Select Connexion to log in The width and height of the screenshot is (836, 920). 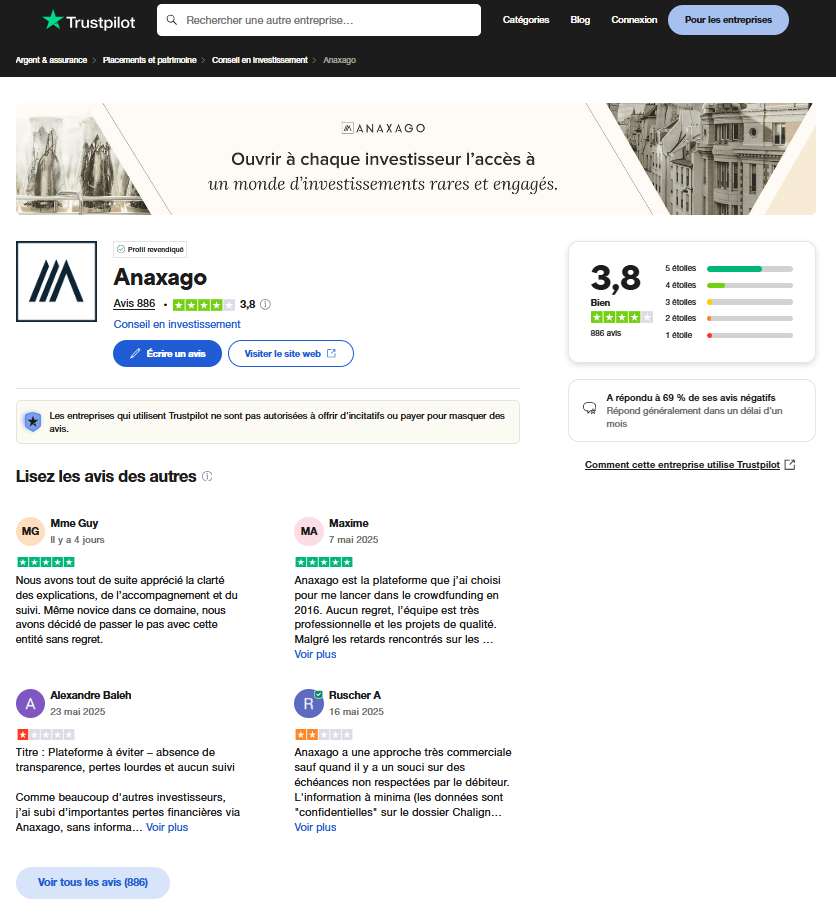click(632, 19)
